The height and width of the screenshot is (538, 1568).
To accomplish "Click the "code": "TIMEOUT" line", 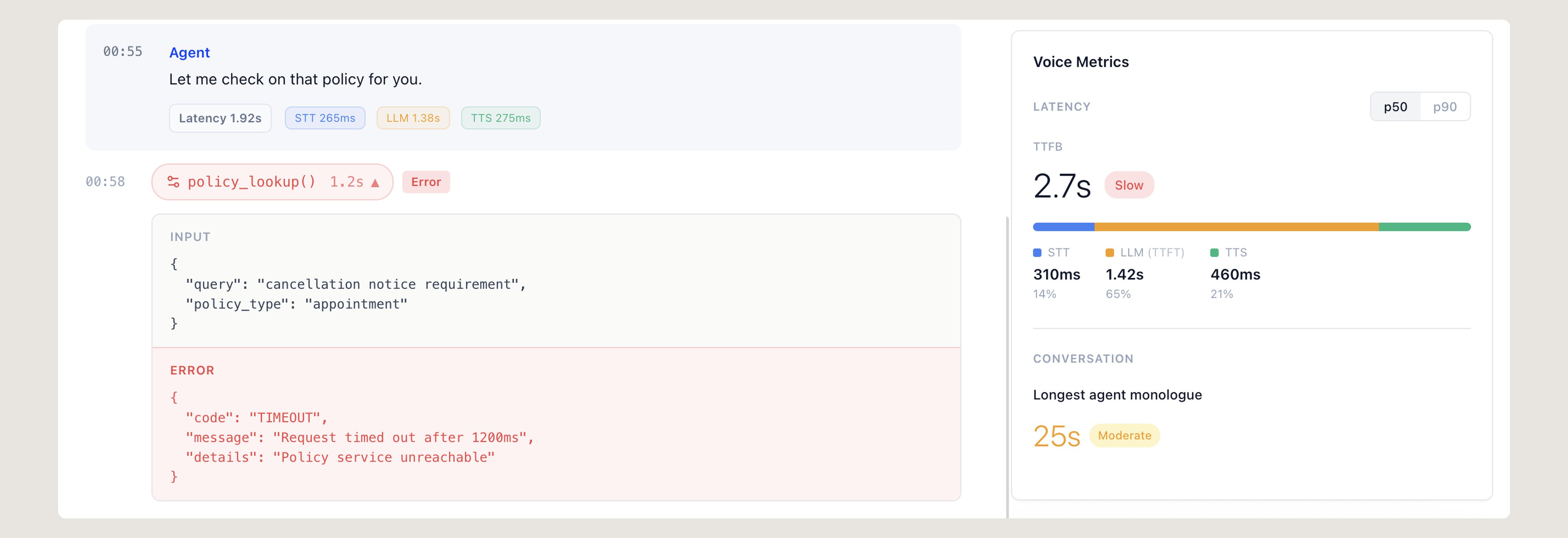I will click(256, 418).
